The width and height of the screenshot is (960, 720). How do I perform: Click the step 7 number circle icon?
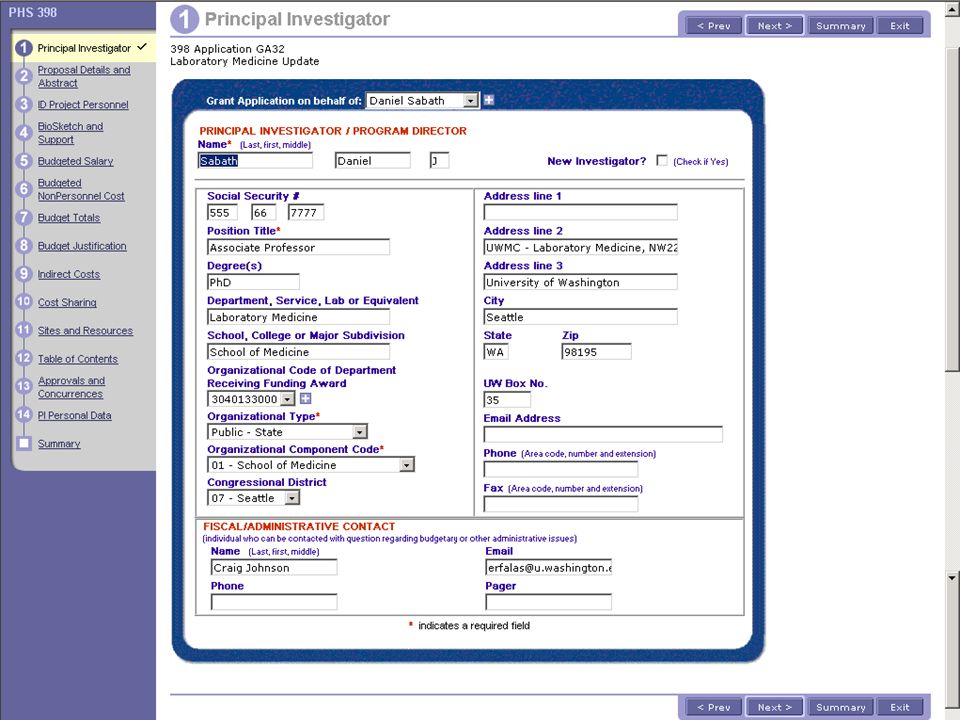point(24,217)
